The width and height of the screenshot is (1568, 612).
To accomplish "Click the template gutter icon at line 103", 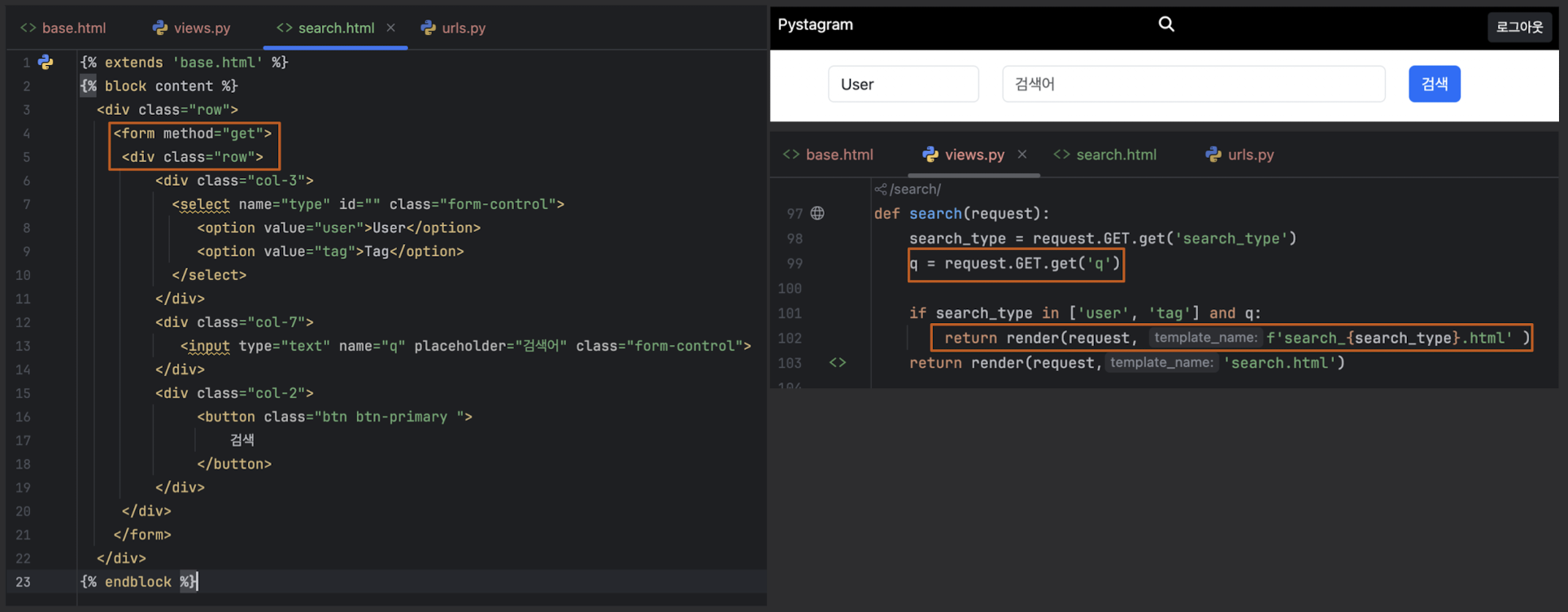I will coord(838,363).
